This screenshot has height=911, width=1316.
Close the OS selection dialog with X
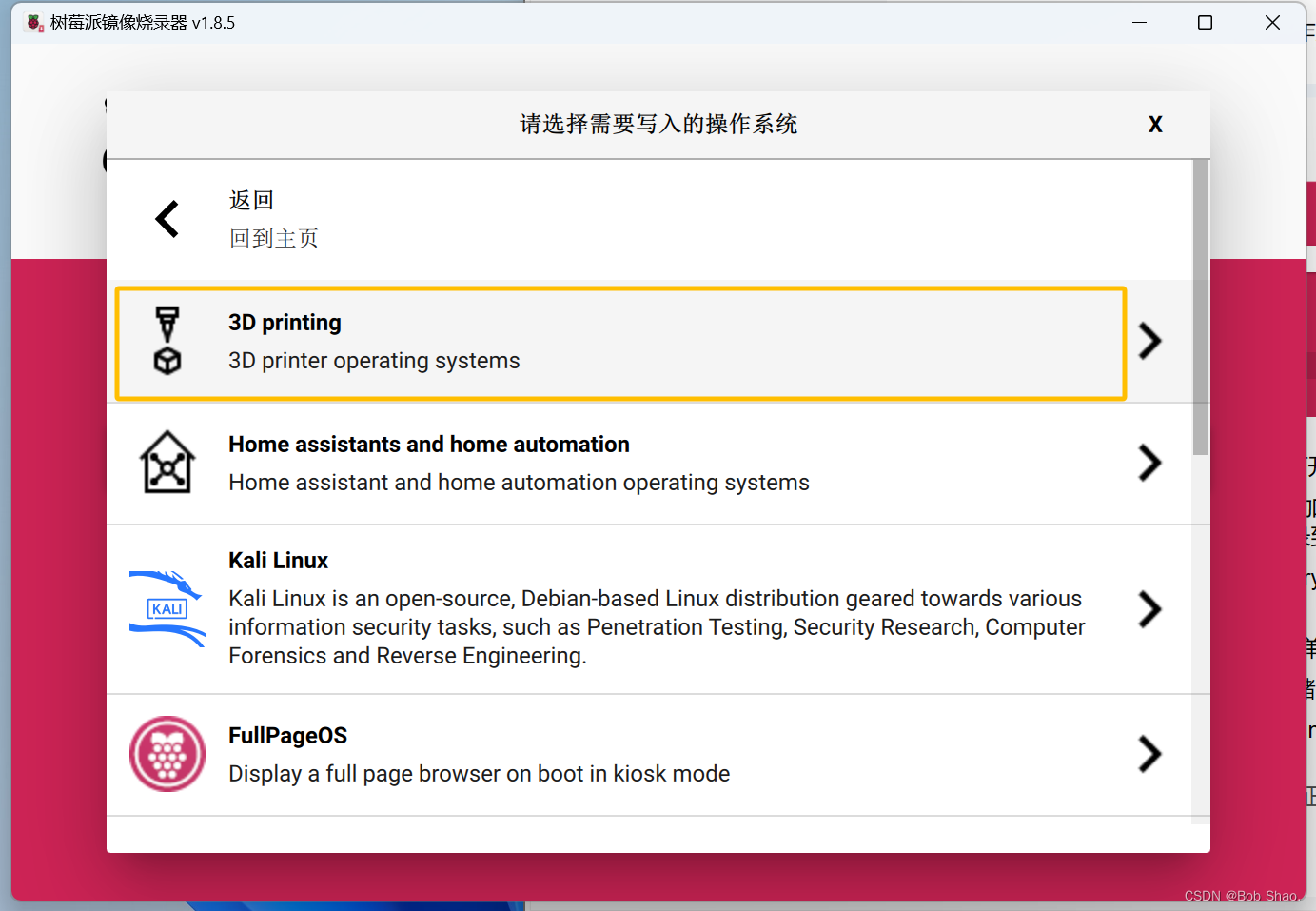tap(1155, 125)
